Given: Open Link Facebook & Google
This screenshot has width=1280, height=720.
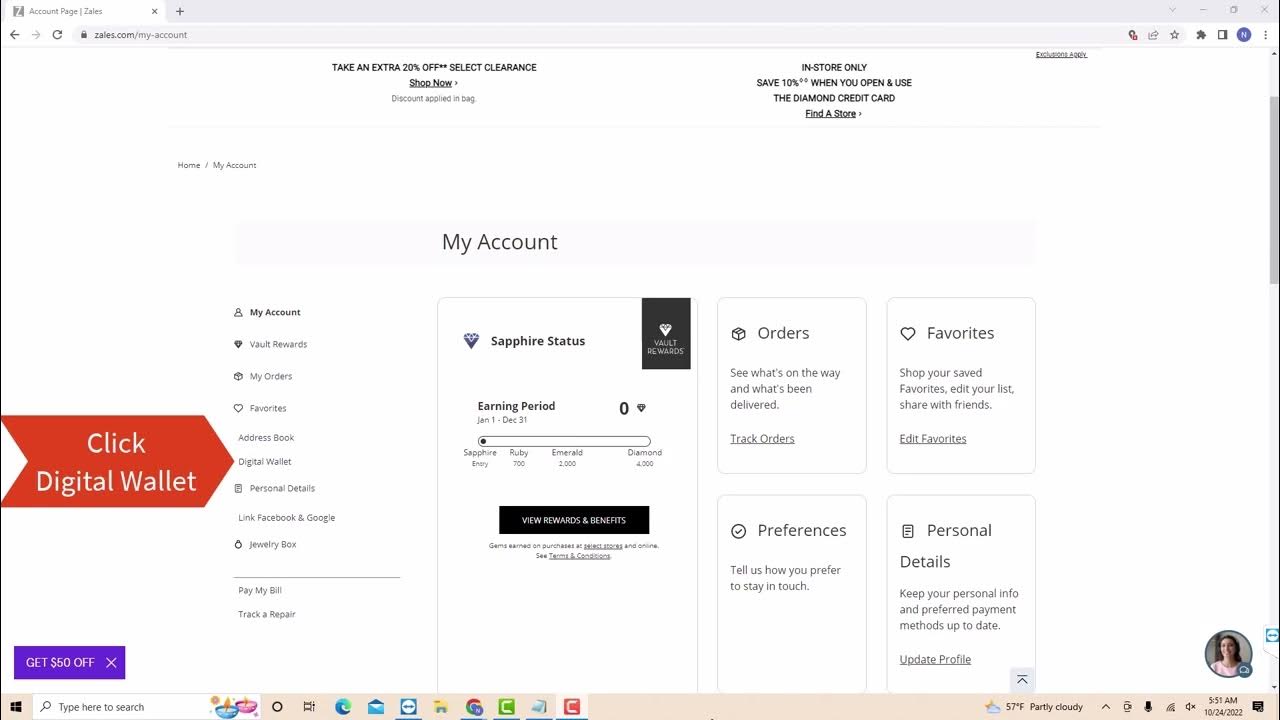Looking at the screenshot, I should (x=286, y=518).
